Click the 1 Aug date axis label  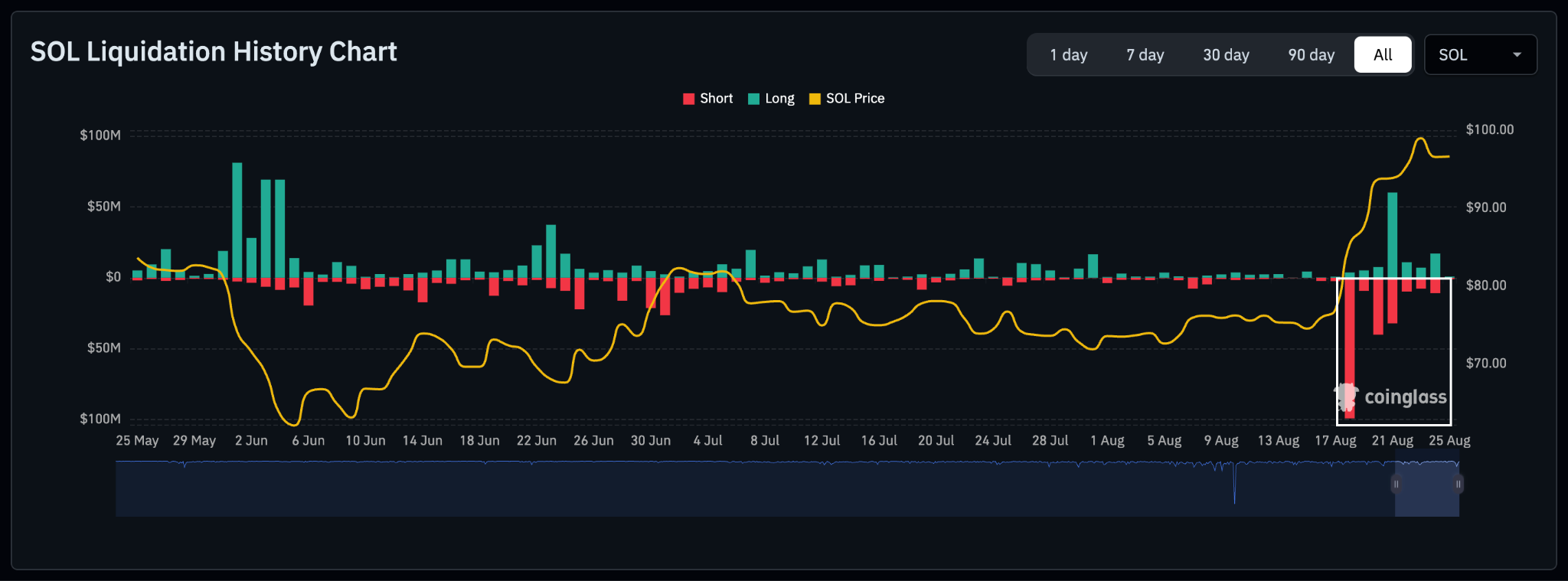pos(1107,441)
